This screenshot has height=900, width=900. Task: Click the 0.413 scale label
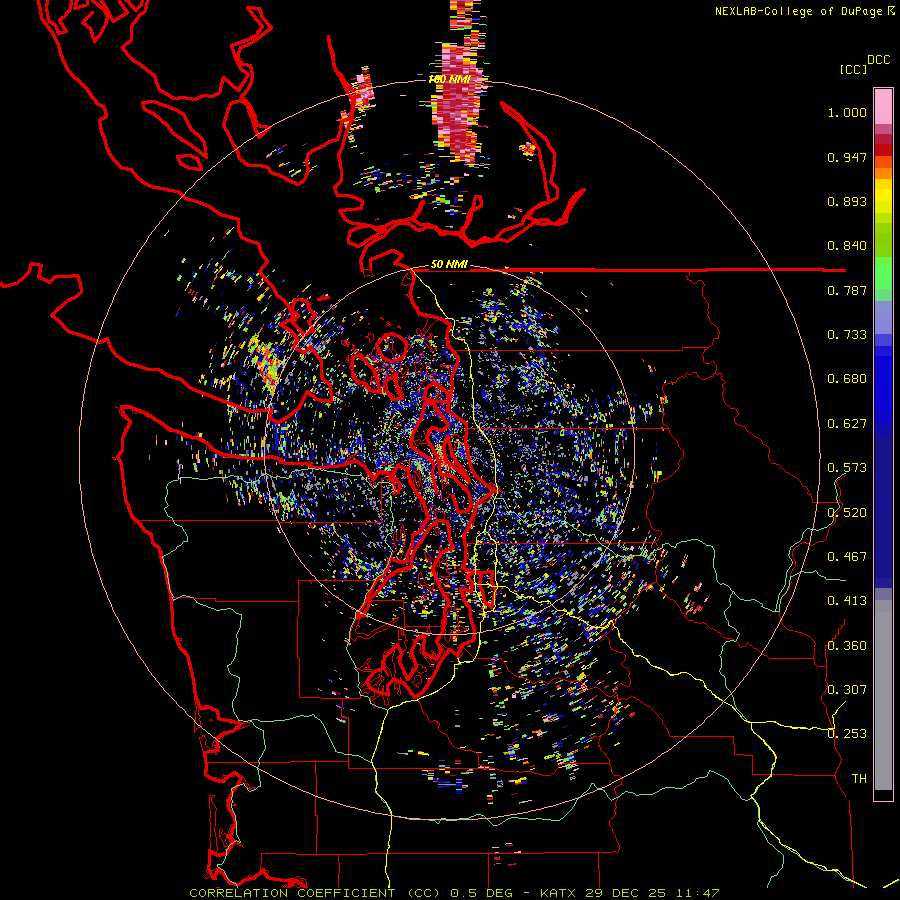847,601
